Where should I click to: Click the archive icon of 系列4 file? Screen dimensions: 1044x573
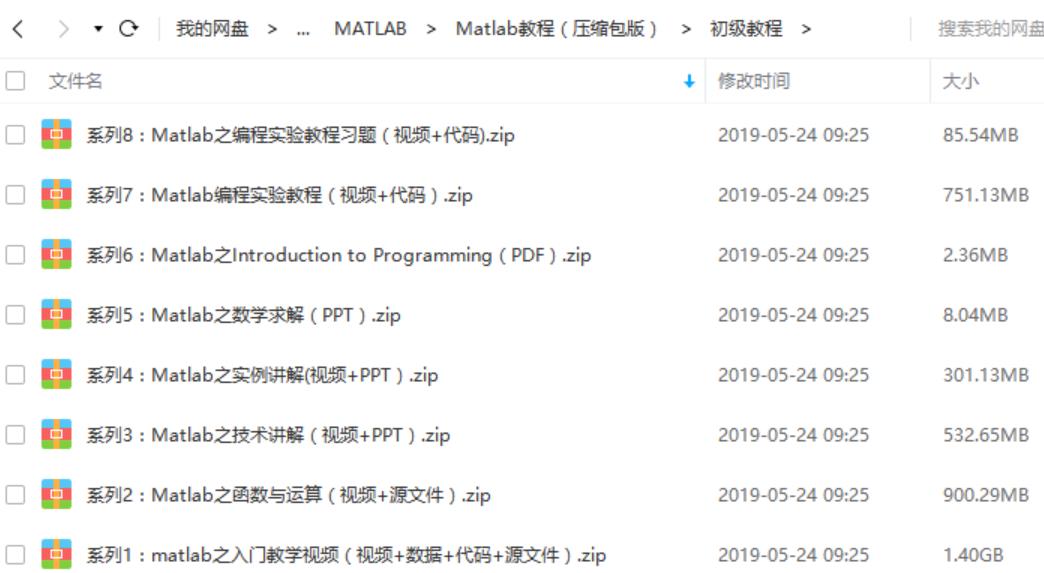(57, 373)
